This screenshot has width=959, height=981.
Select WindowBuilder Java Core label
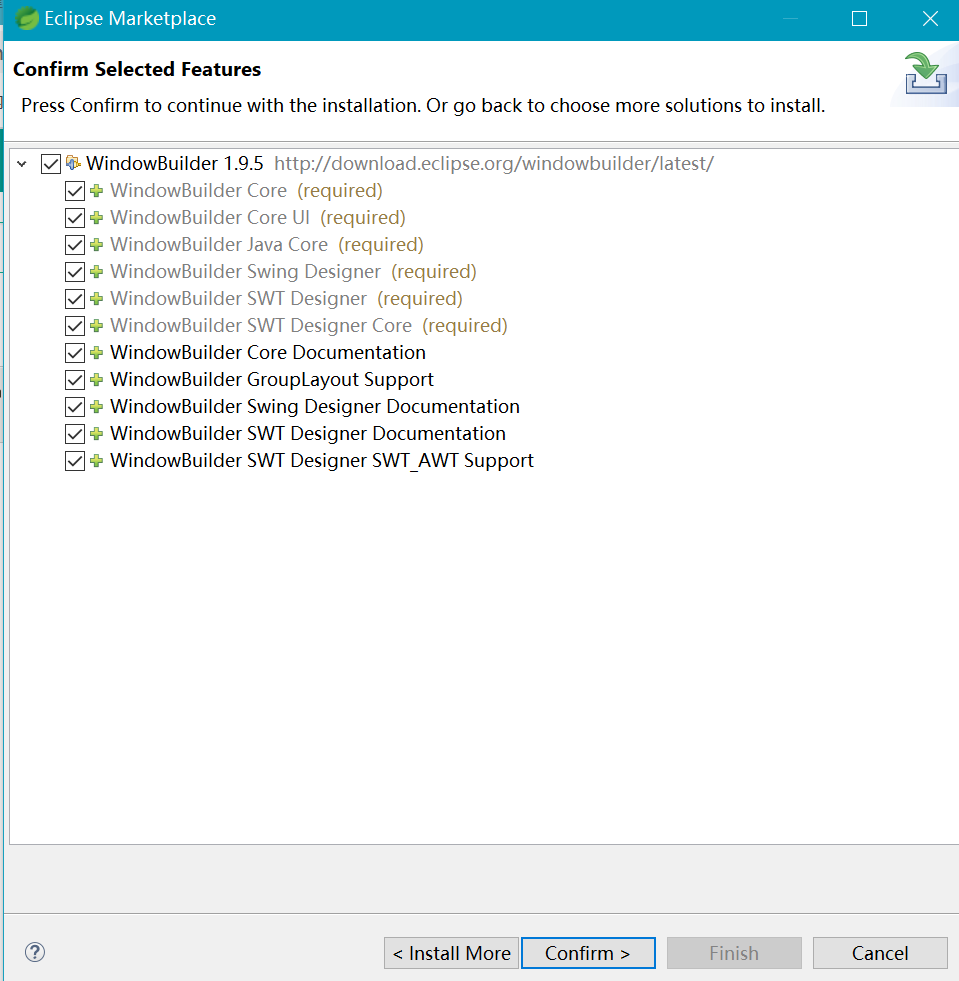coord(267,244)
